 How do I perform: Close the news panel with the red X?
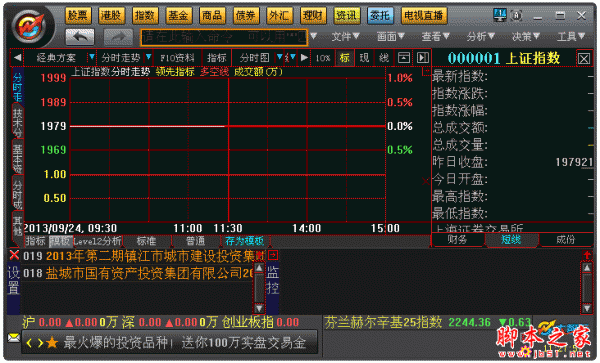pos(14,255)
